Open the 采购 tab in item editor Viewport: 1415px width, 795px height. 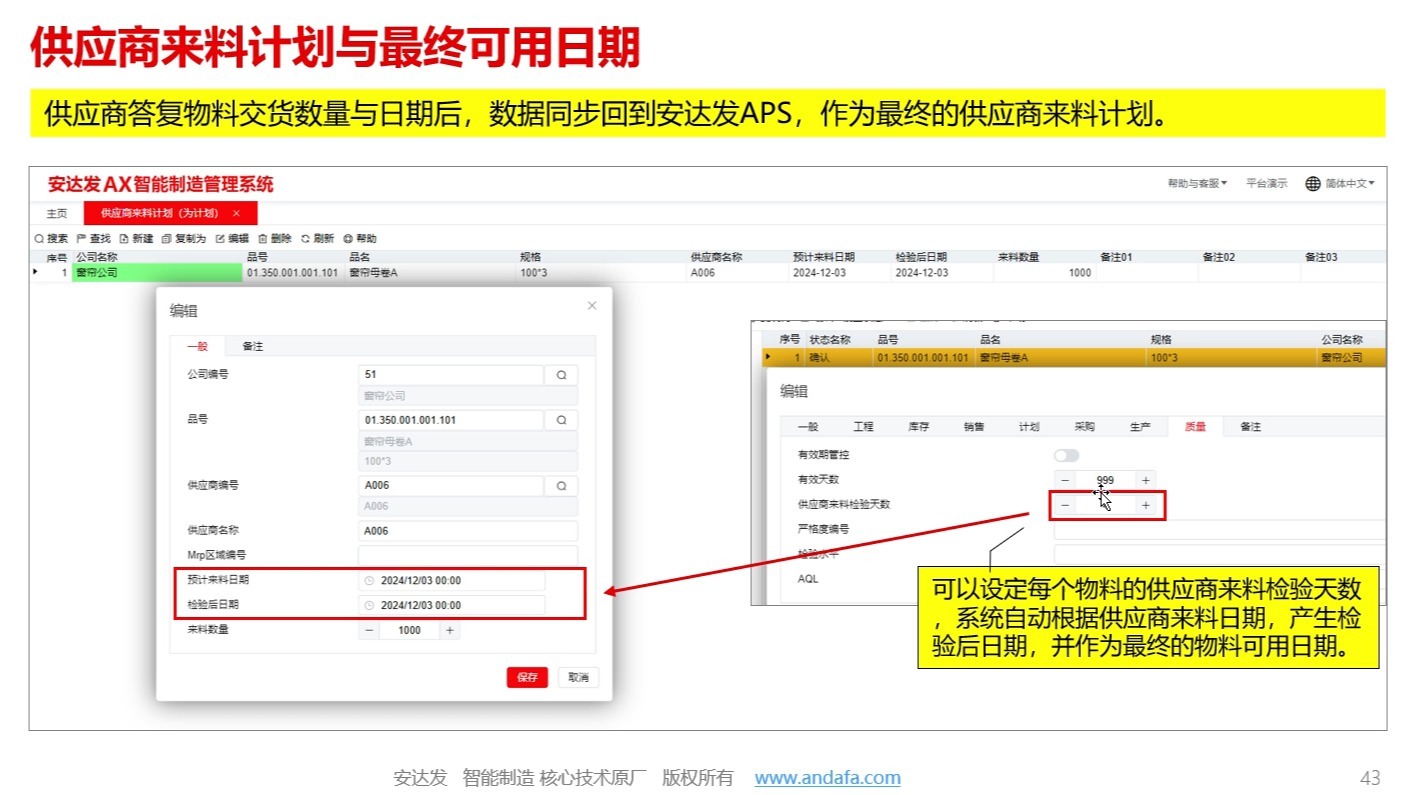[x=1084, y=427]
